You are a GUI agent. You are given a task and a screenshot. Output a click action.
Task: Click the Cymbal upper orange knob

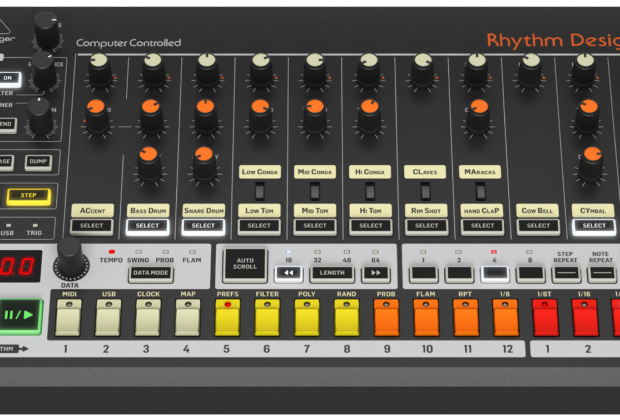588,116
